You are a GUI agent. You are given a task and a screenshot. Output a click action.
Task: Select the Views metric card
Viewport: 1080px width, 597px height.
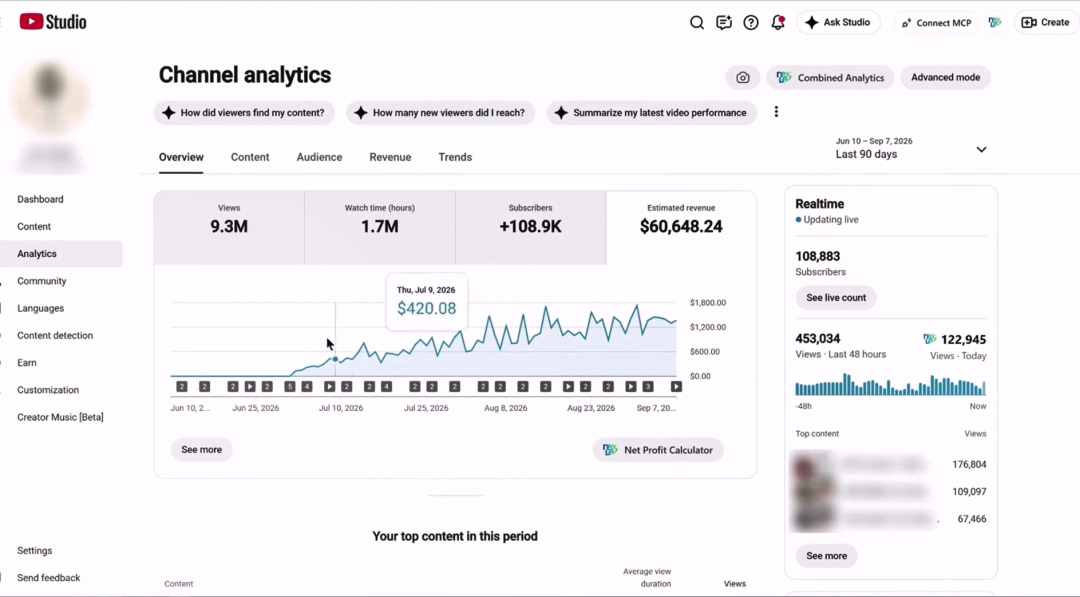[x=229, y=227]
